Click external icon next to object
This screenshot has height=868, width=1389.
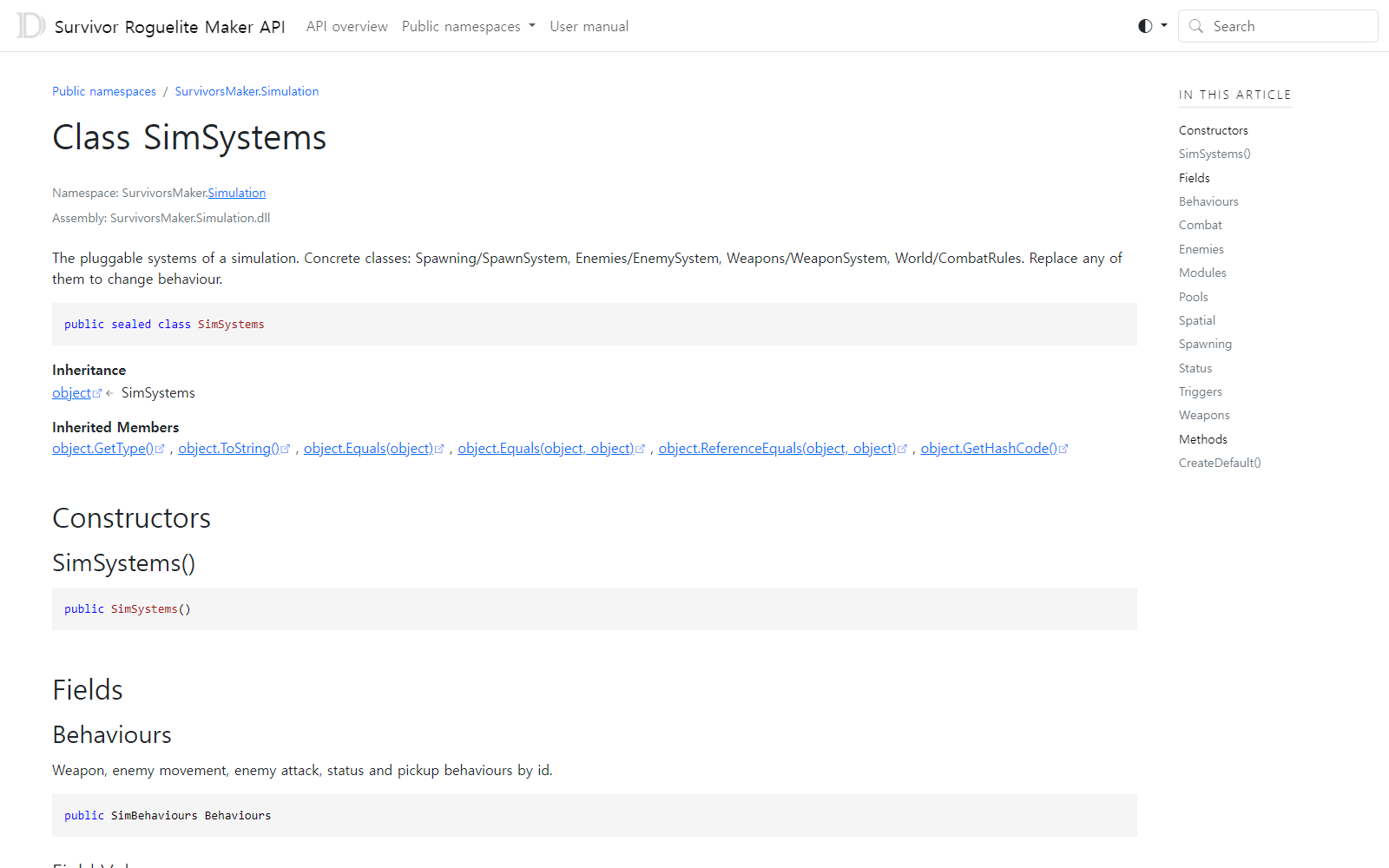tap(97, 393)
